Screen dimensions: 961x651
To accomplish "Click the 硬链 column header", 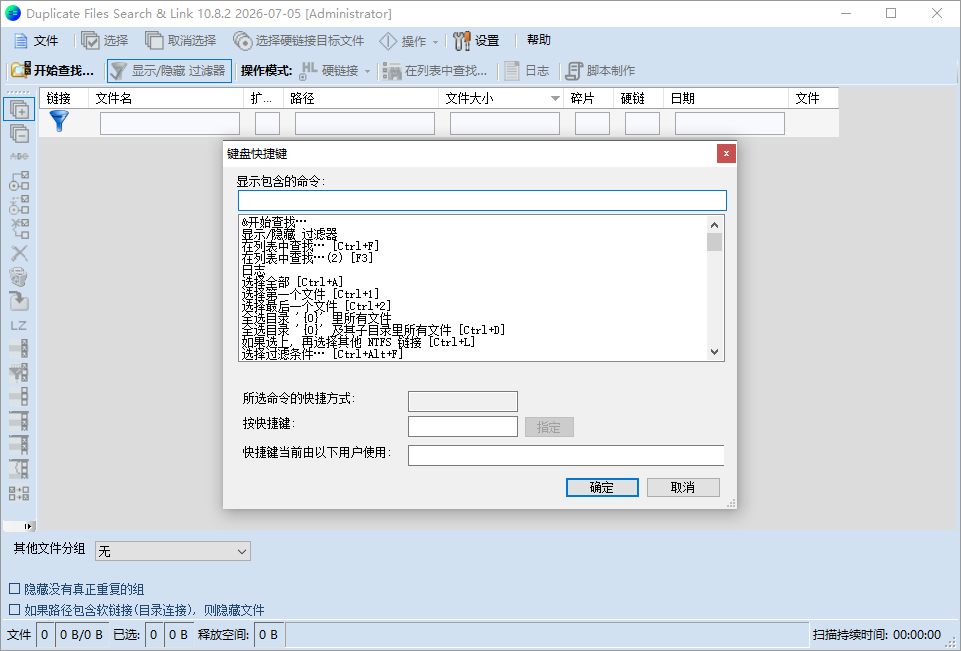I will coord(638,98).
